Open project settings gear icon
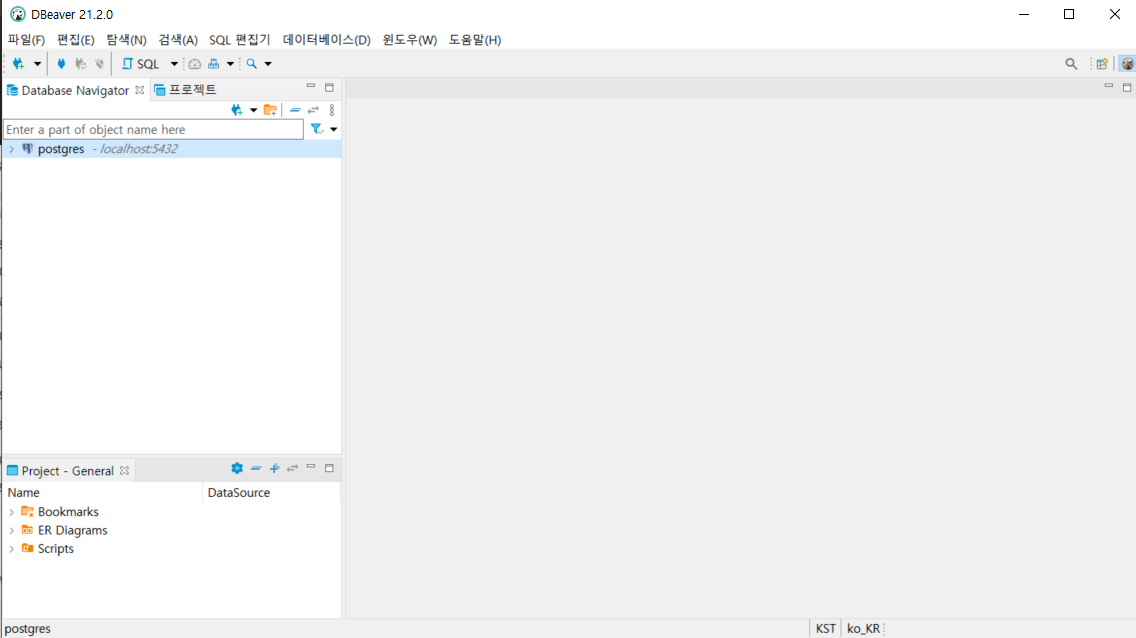Screen dimensions: 1136x638 point(237,469)
